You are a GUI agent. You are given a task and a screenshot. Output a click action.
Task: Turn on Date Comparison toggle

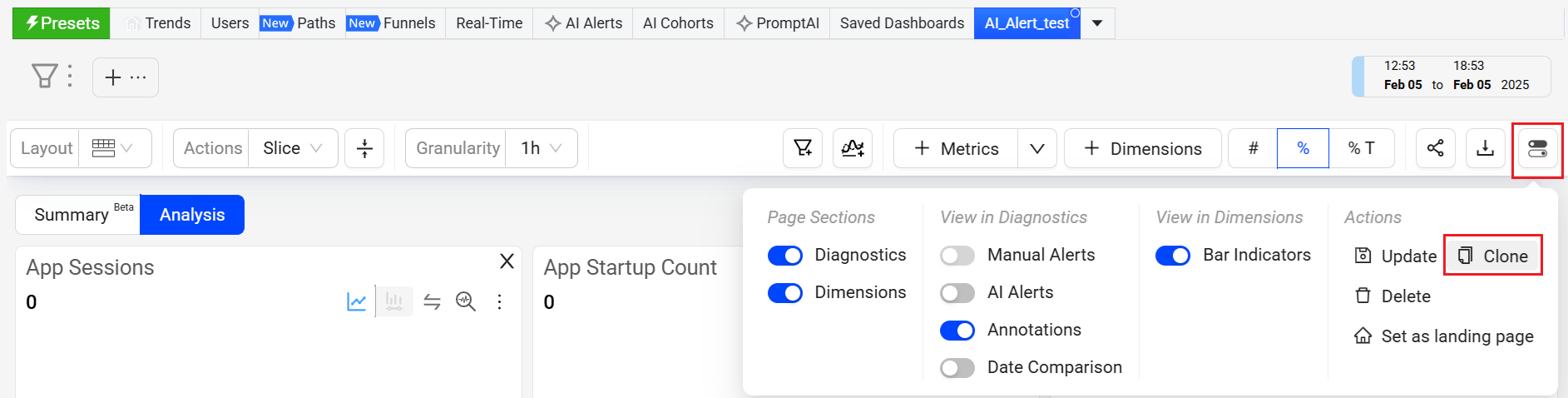click(957, 367)
